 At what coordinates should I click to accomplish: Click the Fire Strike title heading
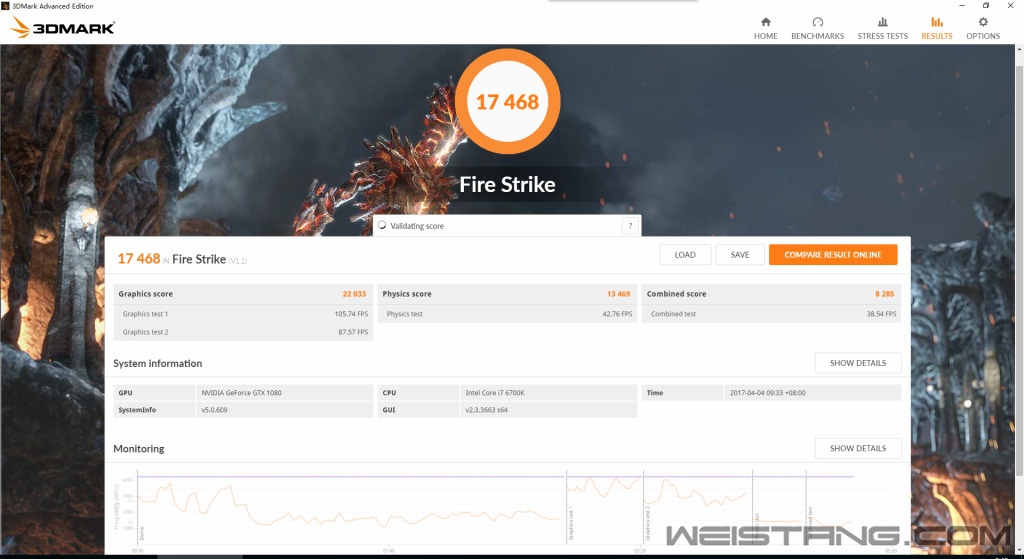[x=507, y=184]
